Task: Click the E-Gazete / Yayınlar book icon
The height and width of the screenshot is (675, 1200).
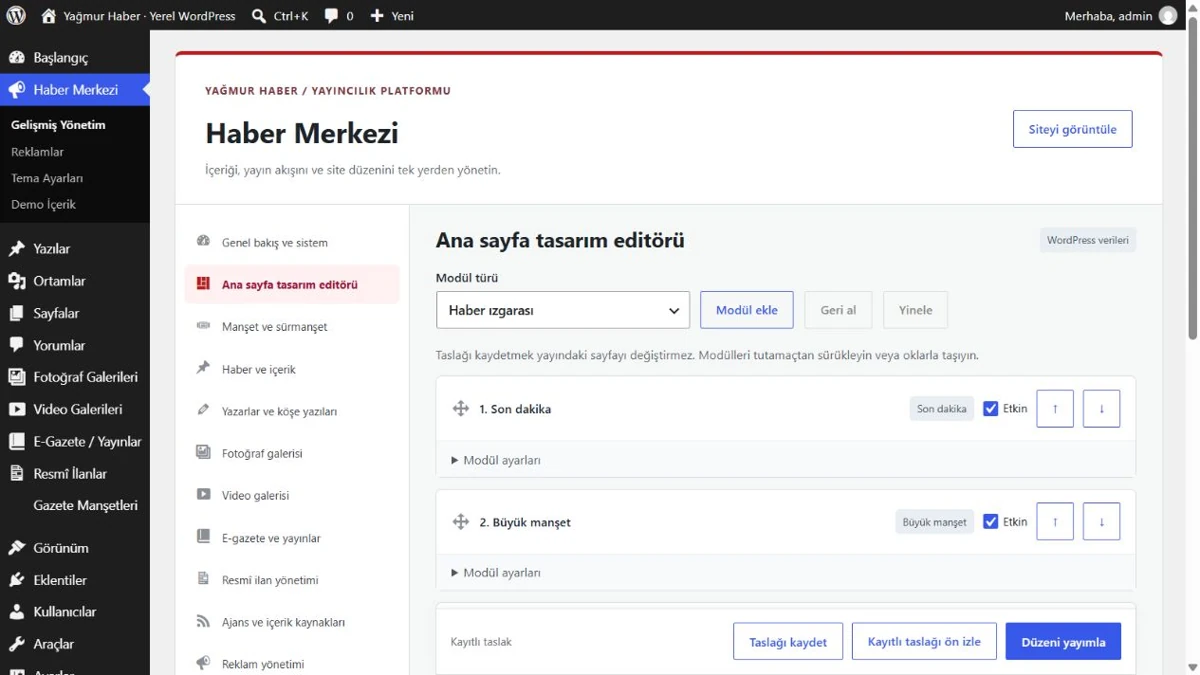Action: (17, 441)
